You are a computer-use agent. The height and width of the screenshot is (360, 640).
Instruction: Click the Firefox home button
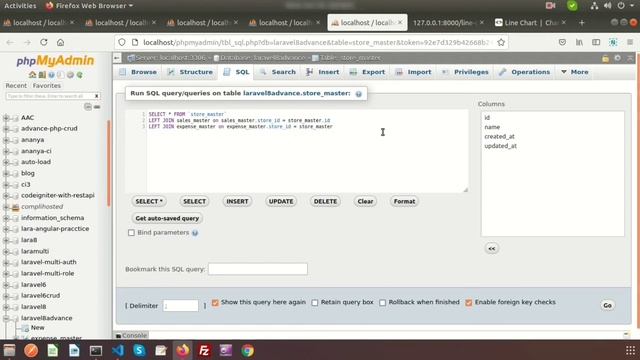coord(60,42)
